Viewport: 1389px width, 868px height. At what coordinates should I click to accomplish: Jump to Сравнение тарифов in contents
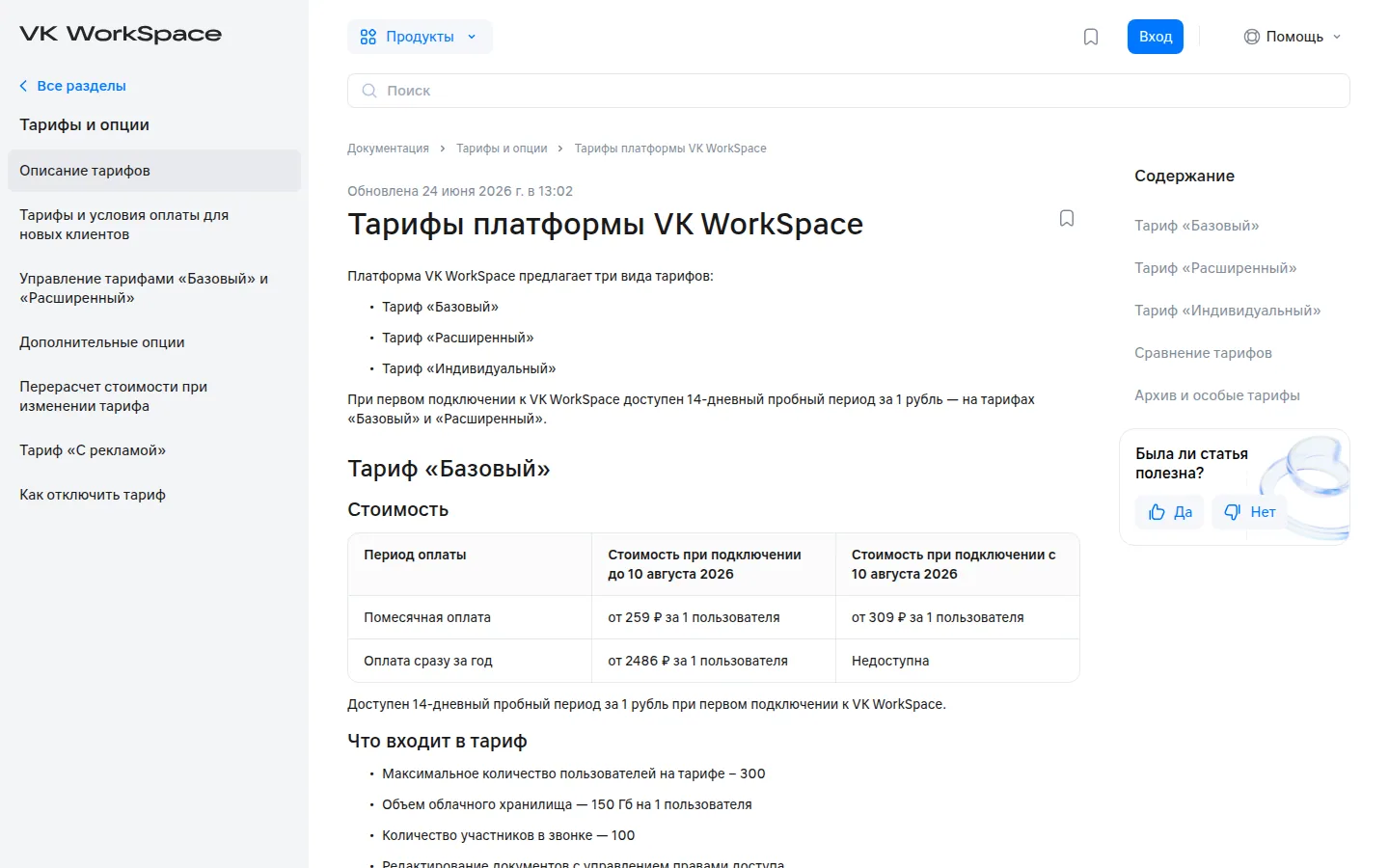pyautogui.click(x=1203, y=353)
